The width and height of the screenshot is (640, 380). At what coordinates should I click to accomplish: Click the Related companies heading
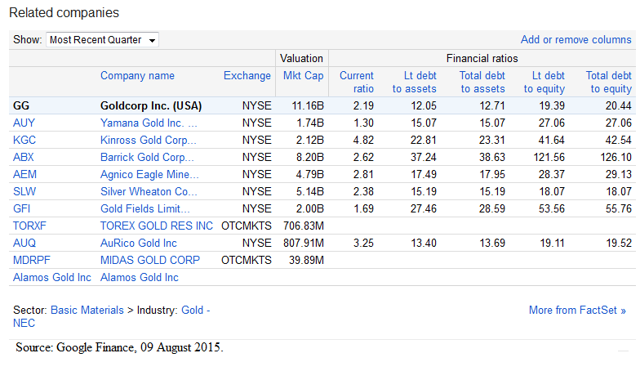pos(64,13)
